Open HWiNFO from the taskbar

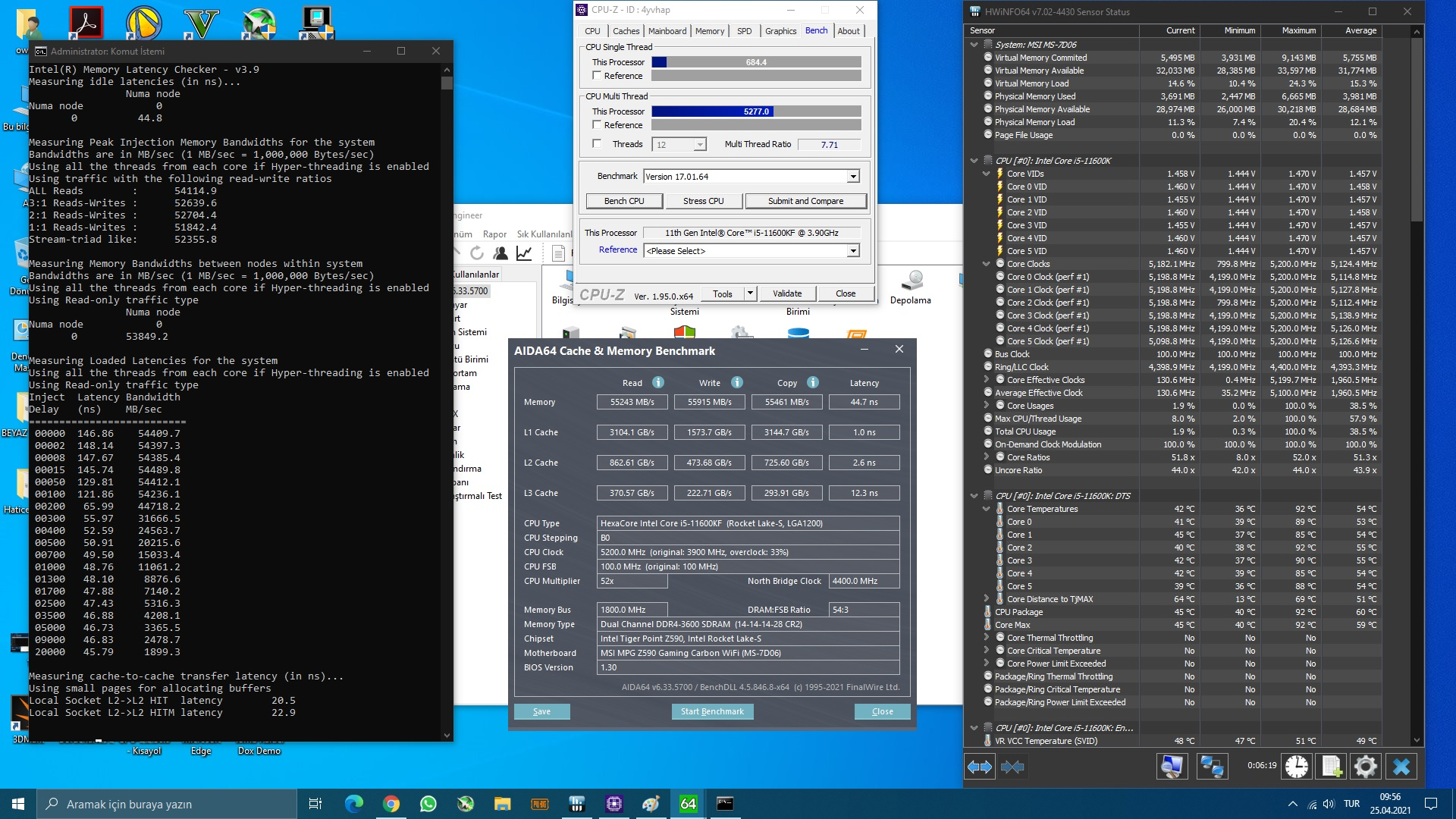pyautogui.click(x=577, y=804)
